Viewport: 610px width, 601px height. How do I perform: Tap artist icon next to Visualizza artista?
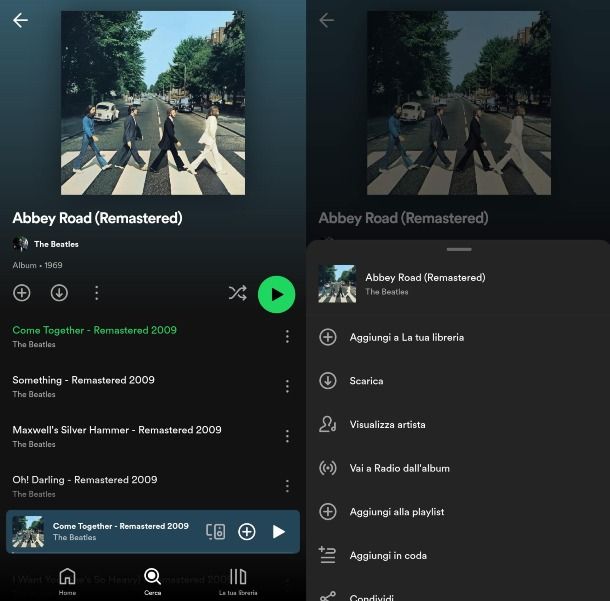tap(328, 424)
